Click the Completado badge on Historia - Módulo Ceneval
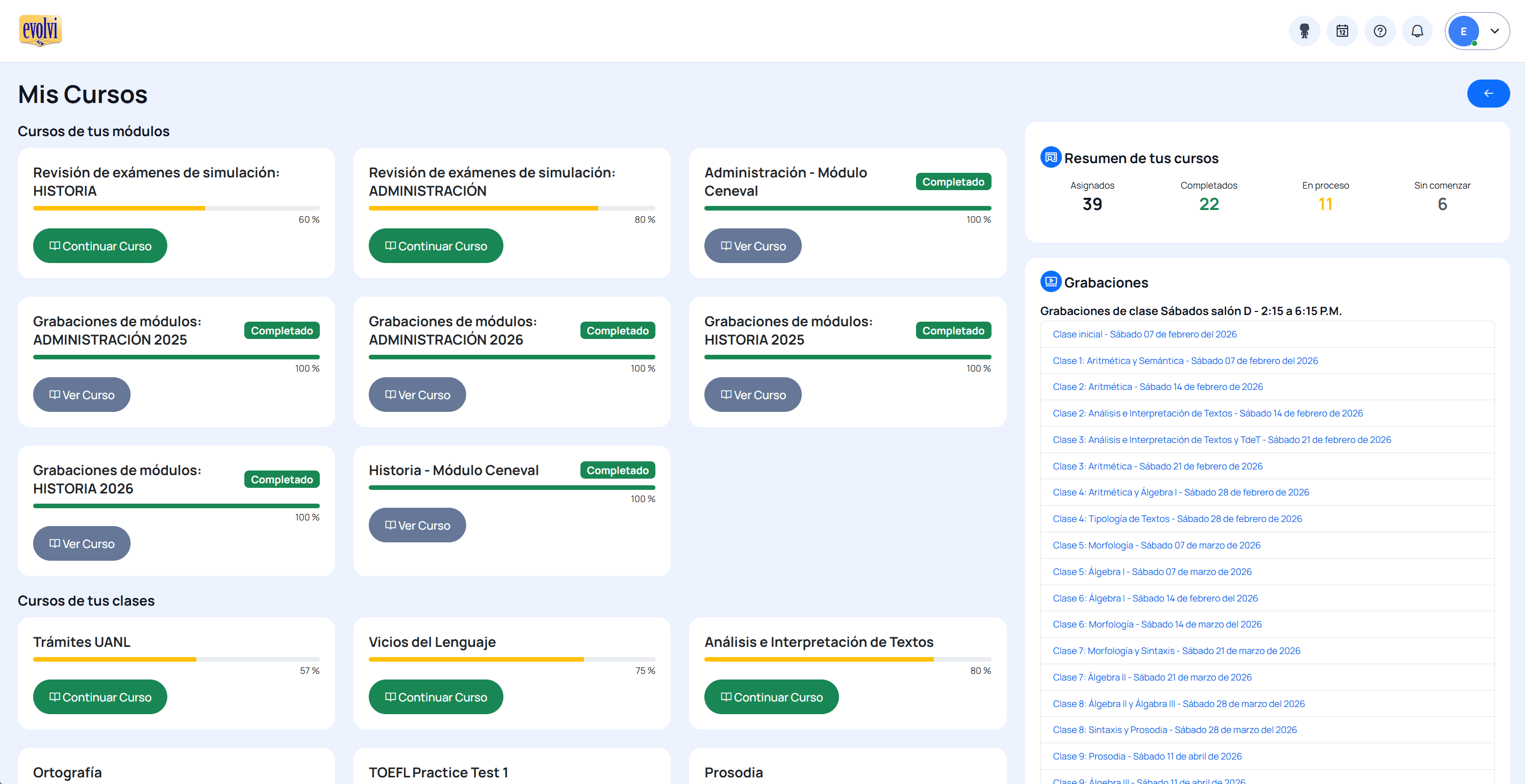The image size is (1525, 784). coord(618,471)
